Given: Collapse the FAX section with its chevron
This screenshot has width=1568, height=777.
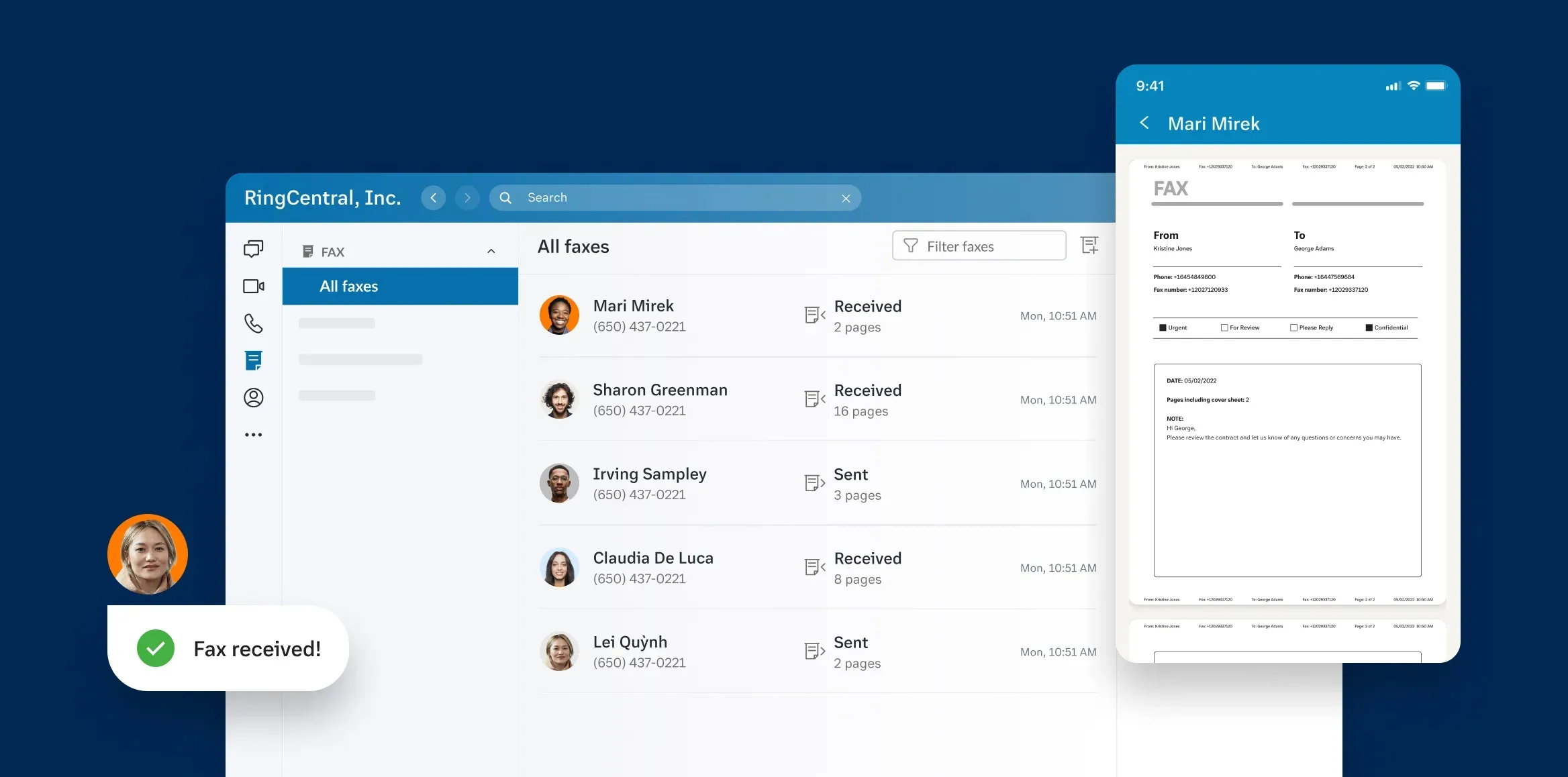Looking at the screenshot, I should [491, 251].
